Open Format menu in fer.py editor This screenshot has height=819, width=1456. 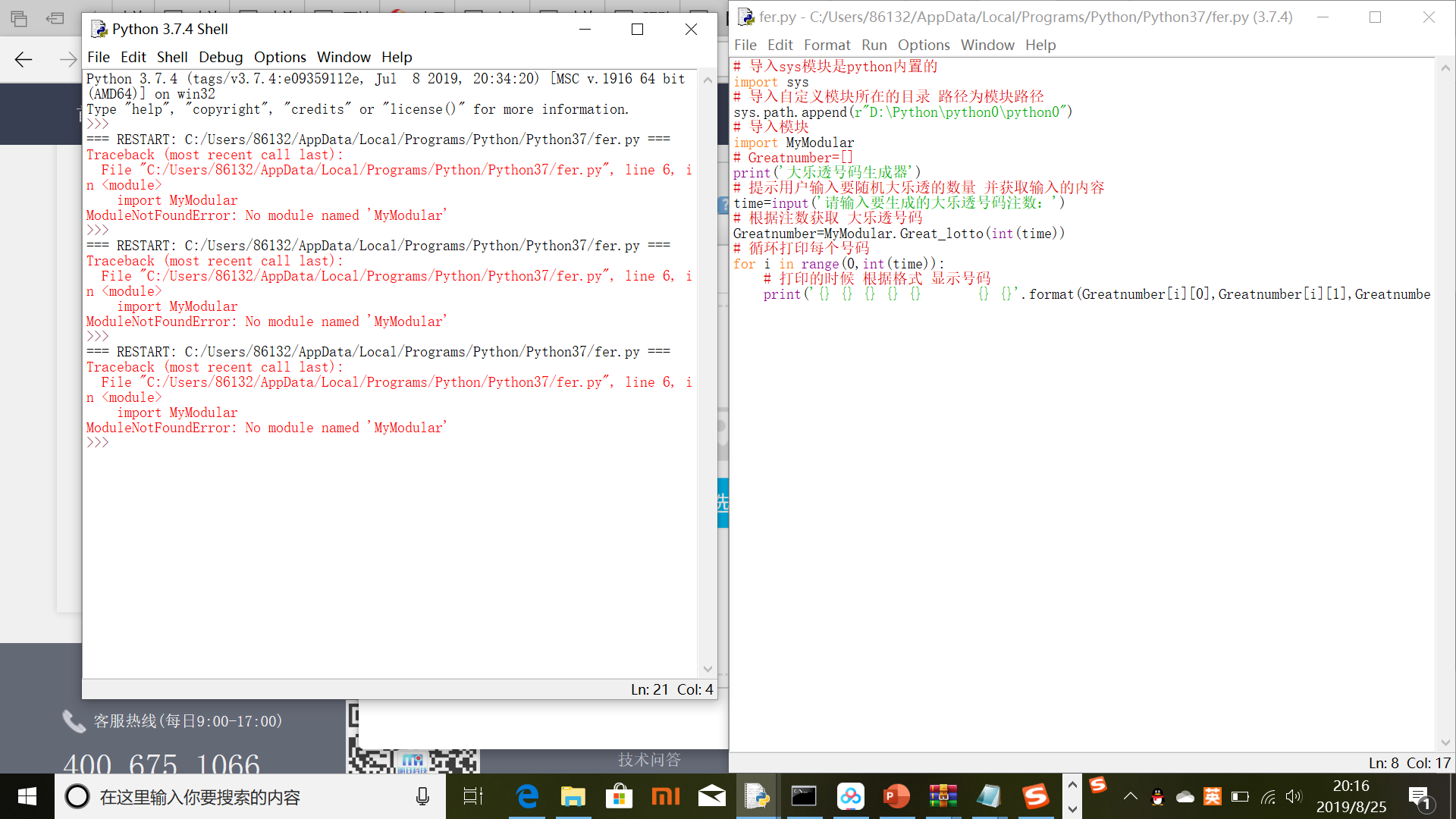(827, 45)
